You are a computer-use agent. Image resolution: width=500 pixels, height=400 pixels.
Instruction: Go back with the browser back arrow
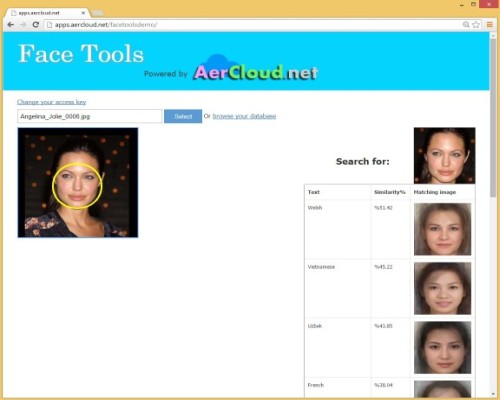point(11,25)
